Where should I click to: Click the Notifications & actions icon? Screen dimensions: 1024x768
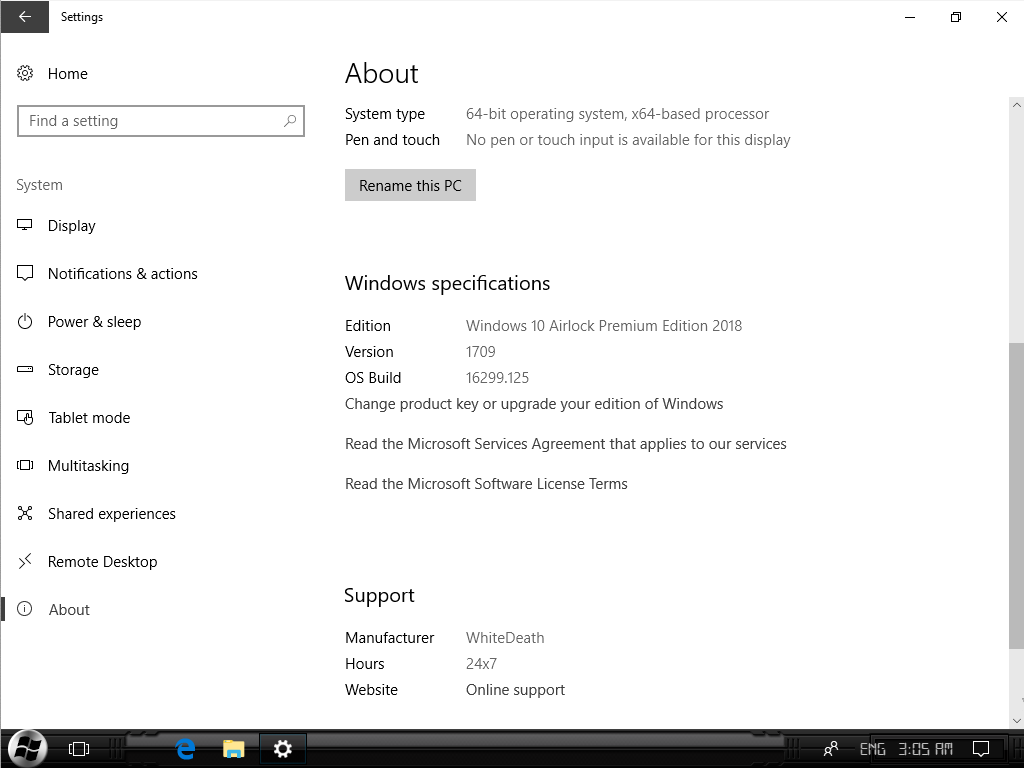[x=25, y=273]
